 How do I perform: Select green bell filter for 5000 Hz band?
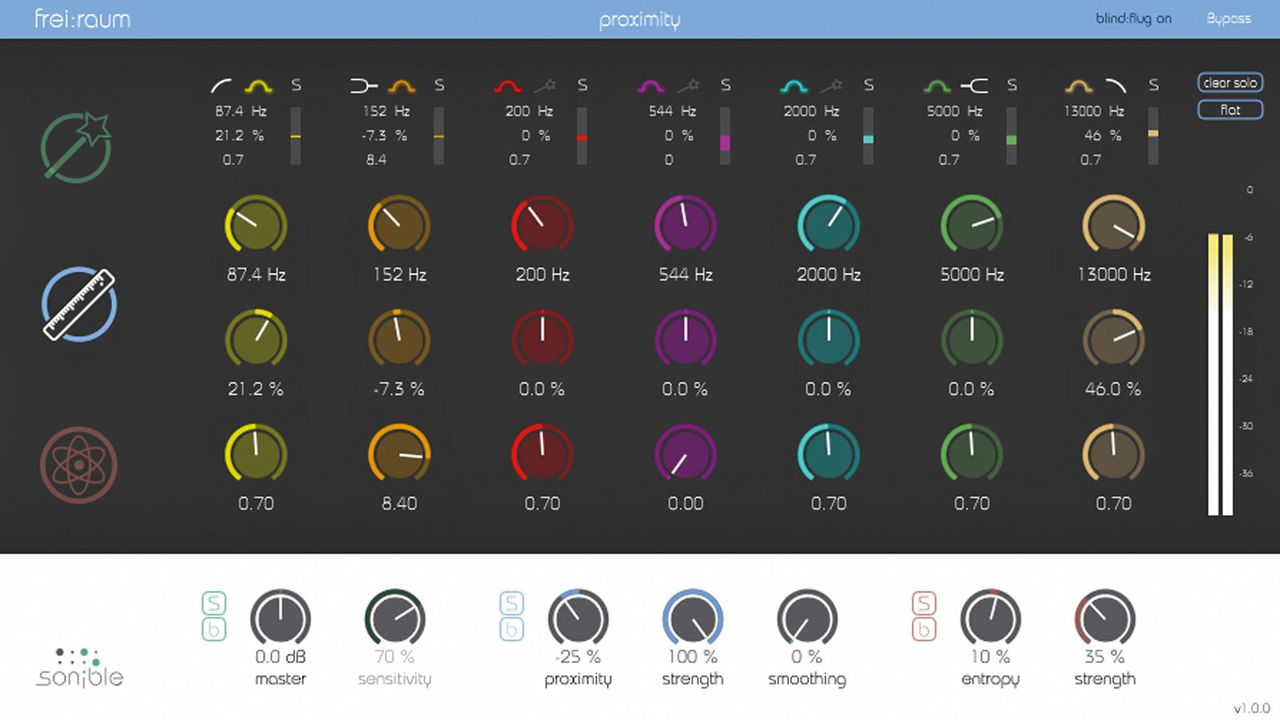tap(937, 86)
